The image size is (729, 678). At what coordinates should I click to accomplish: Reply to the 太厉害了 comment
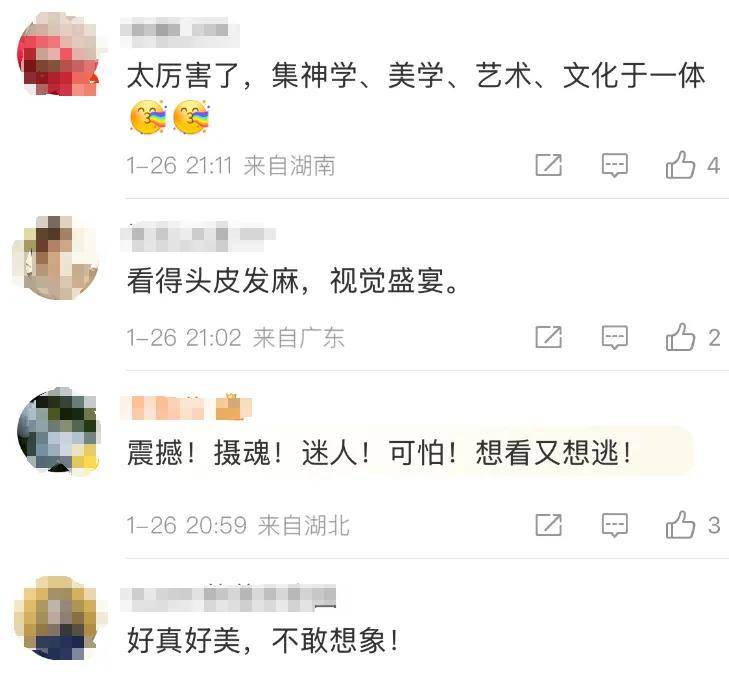615,165
